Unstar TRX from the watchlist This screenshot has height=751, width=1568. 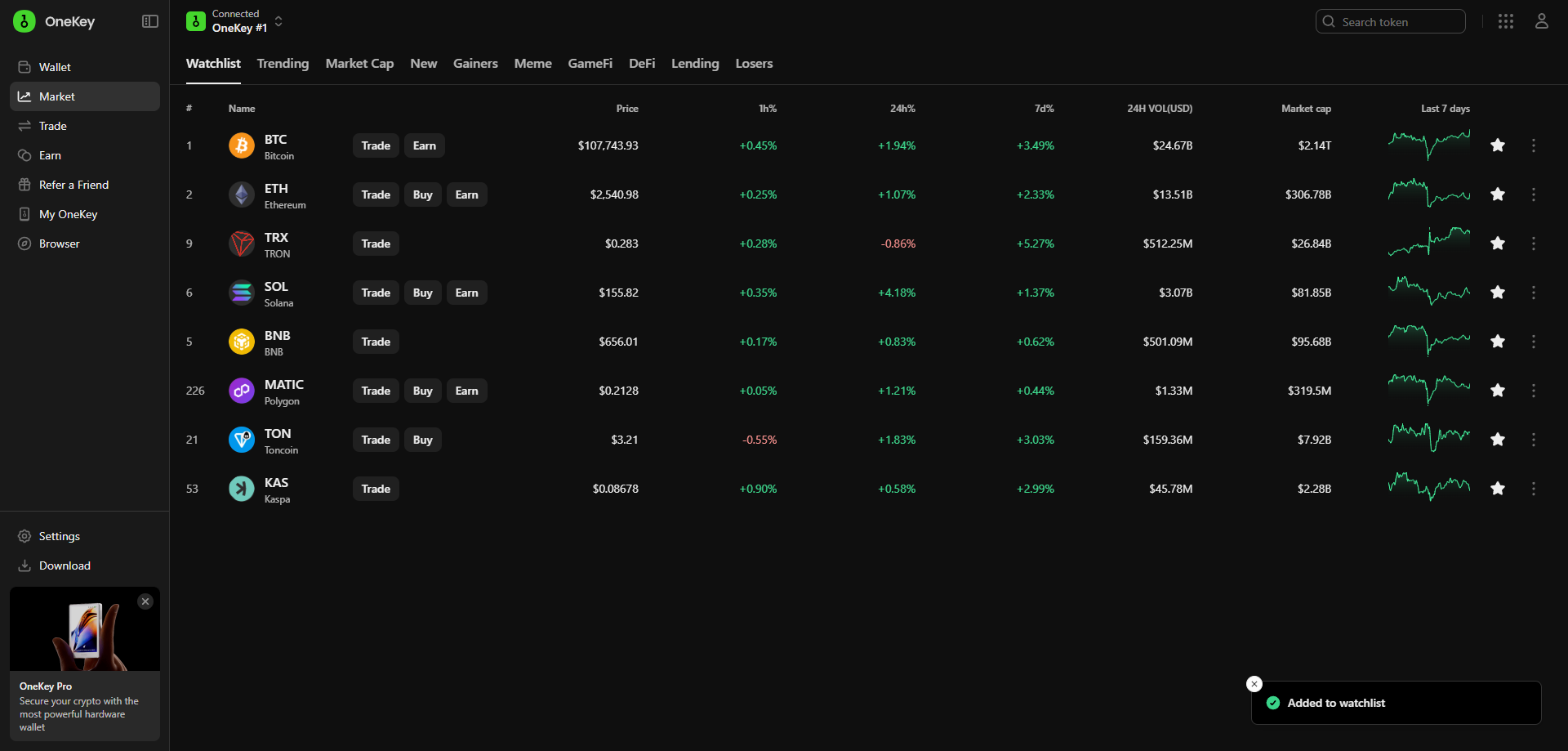(x=1498, y=244)
